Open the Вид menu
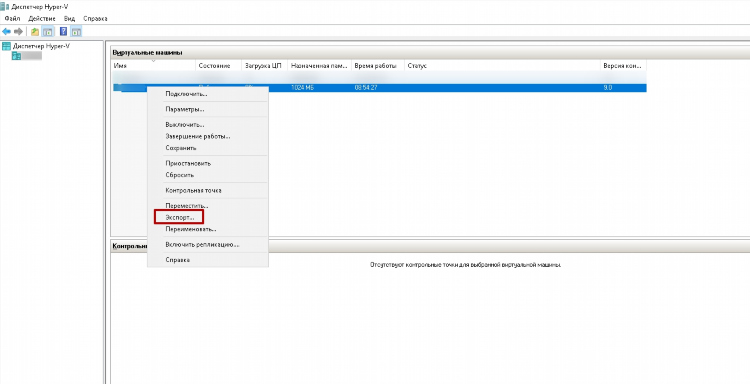 [70, 19]
